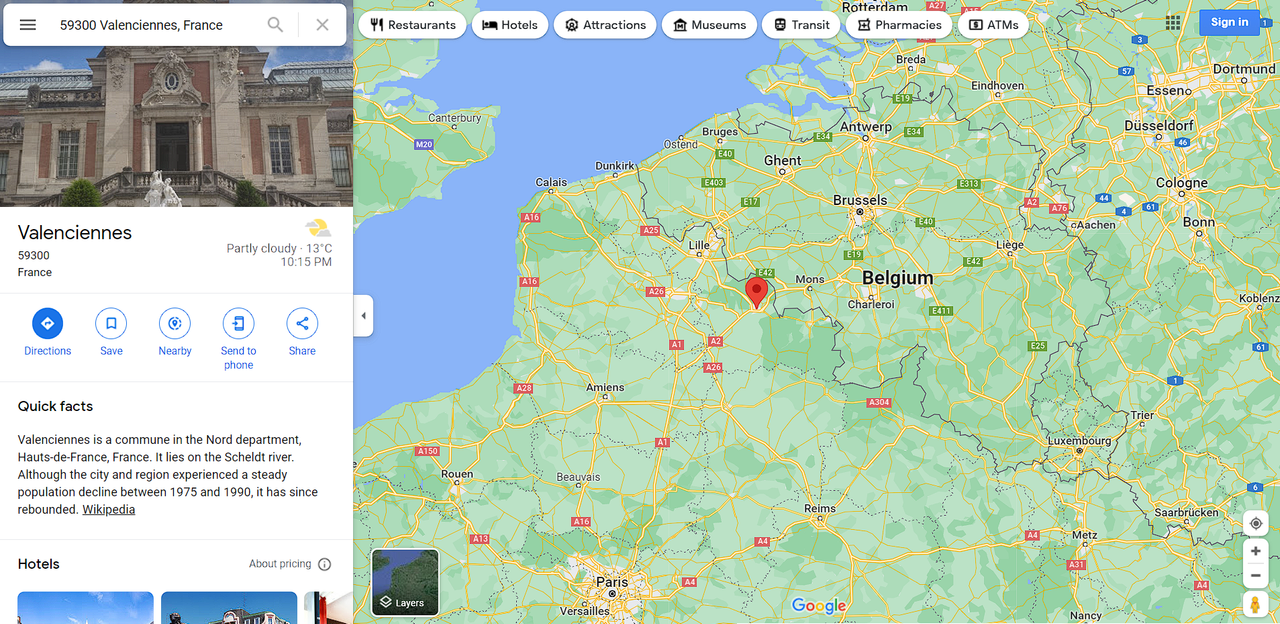The width and height of the screenshot is (1280, 624).
Task: Click the Antwerp label on the map
Action: click(865, 127)
